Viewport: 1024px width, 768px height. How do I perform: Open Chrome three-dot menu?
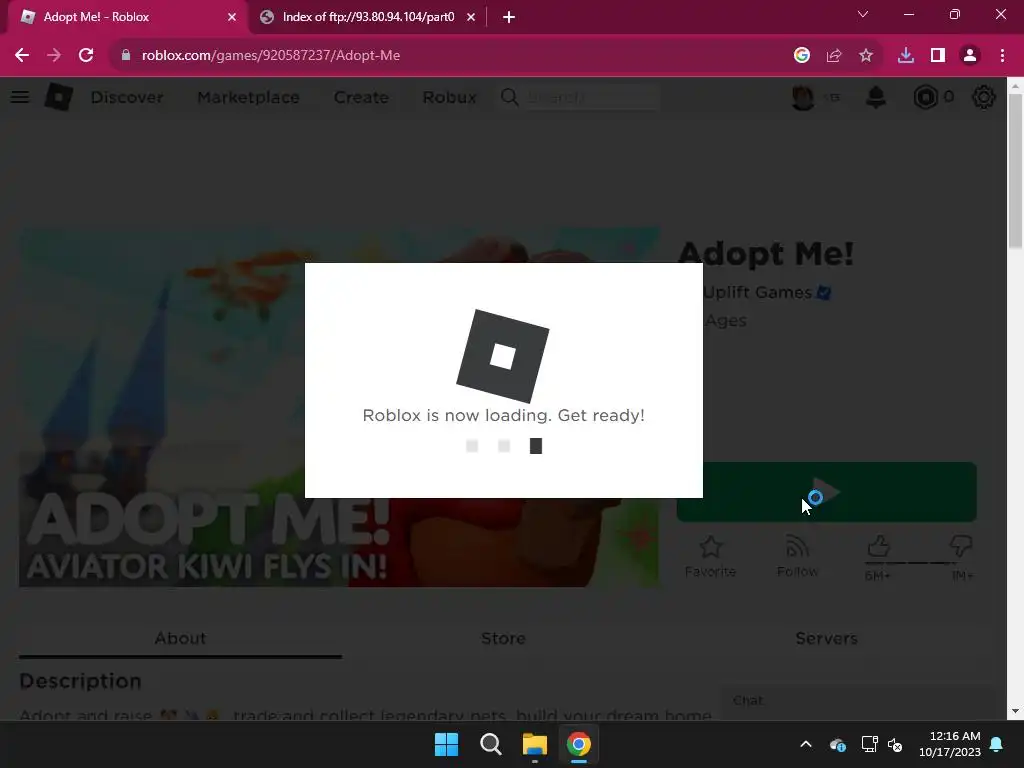coord(1002,56)
